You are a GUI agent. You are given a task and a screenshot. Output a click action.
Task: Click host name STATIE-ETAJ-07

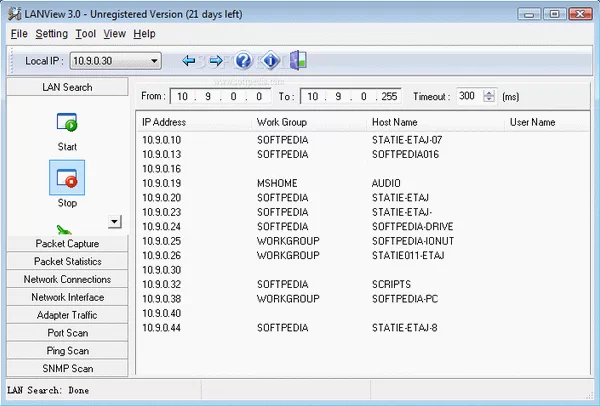point(407,140)
